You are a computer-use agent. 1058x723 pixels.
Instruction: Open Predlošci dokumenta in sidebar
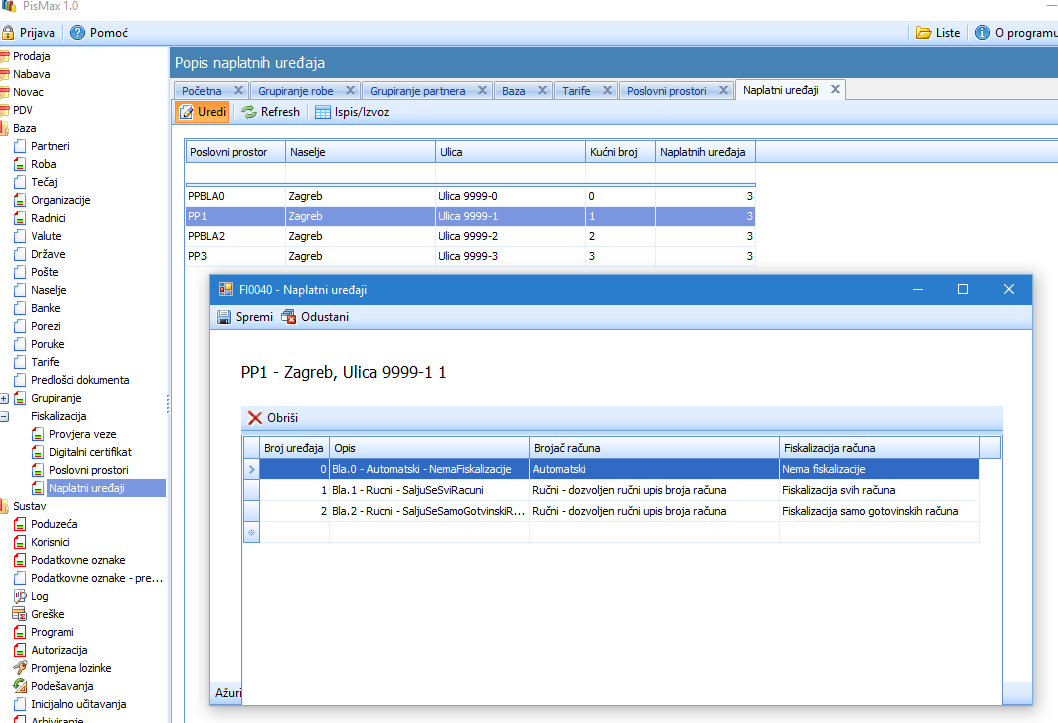click(80, 380)
